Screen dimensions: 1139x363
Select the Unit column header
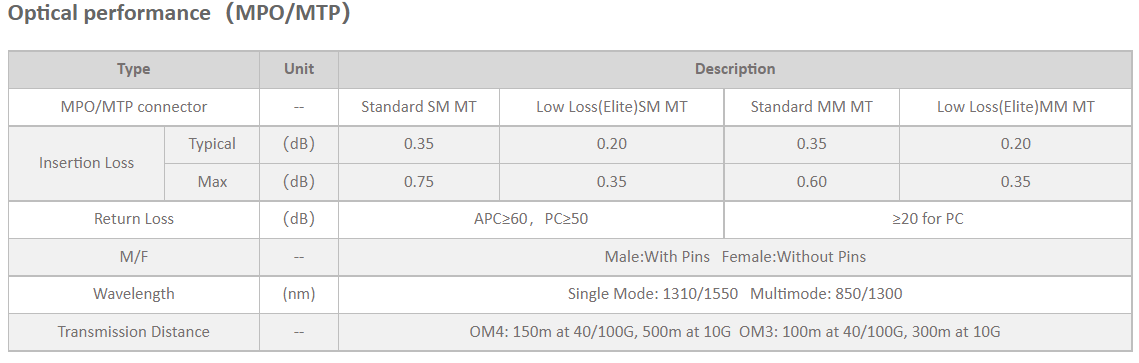[299, 70]
